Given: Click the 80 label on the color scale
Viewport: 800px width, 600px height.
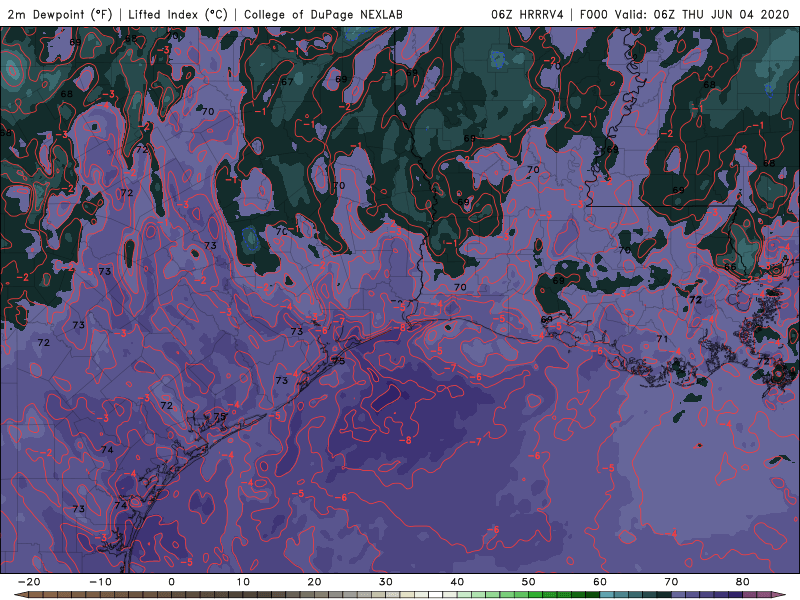Looking at the screenshot, I should (x=743, y=582).
